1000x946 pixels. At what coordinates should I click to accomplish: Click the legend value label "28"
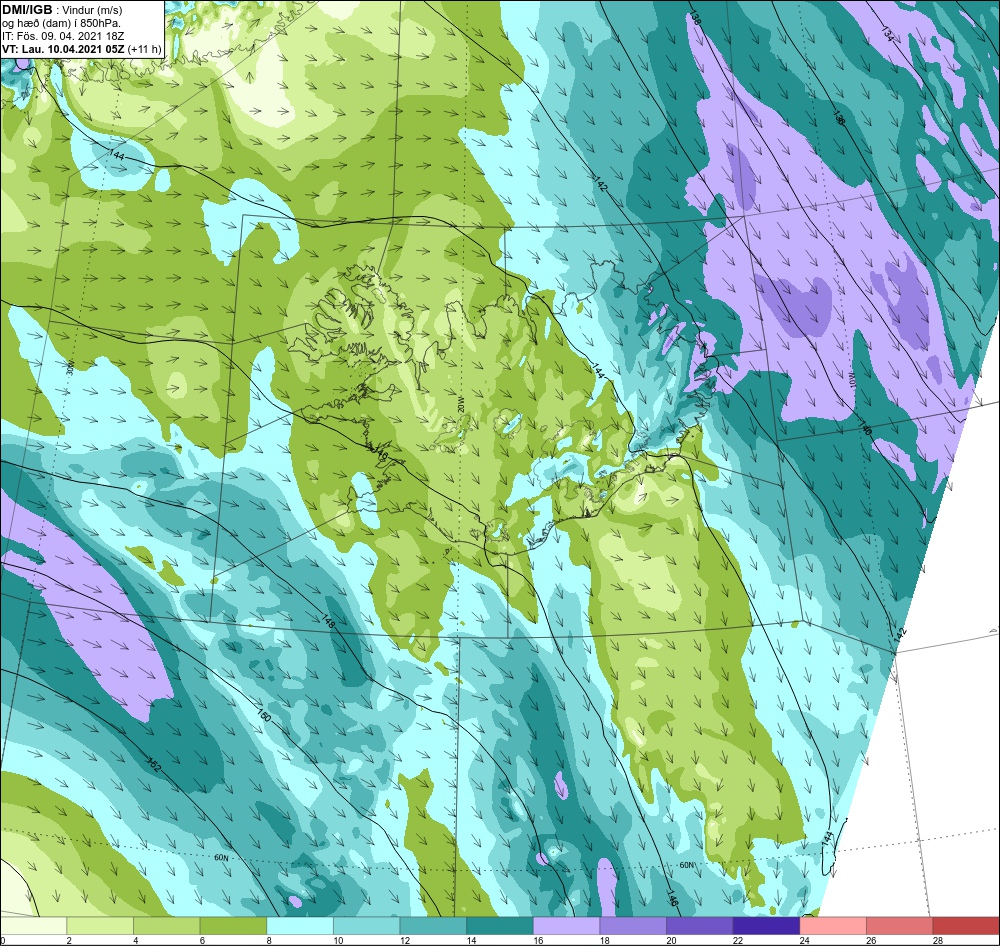tap(939, 940)
